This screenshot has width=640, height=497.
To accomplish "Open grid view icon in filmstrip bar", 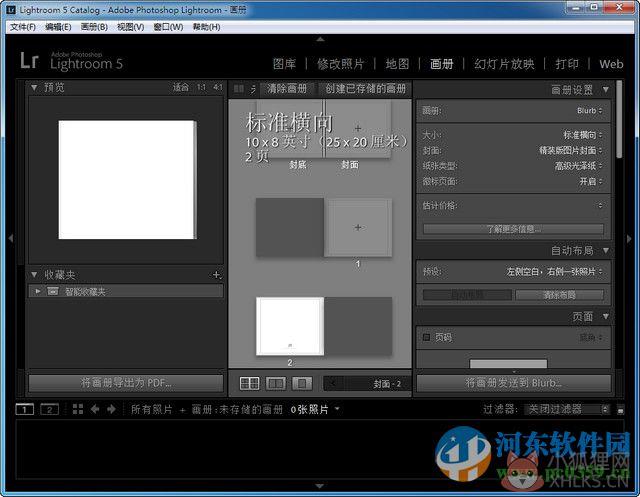I will 78,409.
